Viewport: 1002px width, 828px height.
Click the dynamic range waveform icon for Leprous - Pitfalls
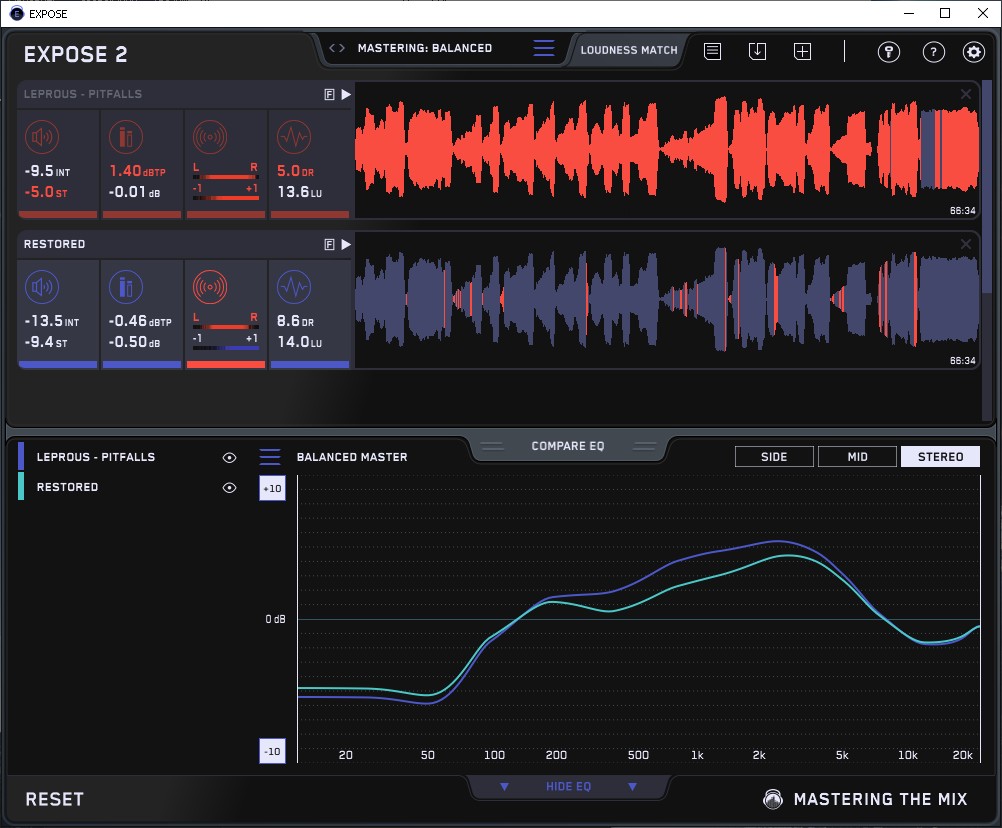[x=292, y=137]
